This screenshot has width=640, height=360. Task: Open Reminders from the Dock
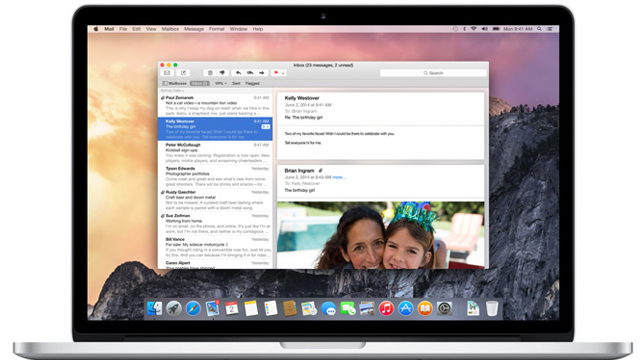270,309
